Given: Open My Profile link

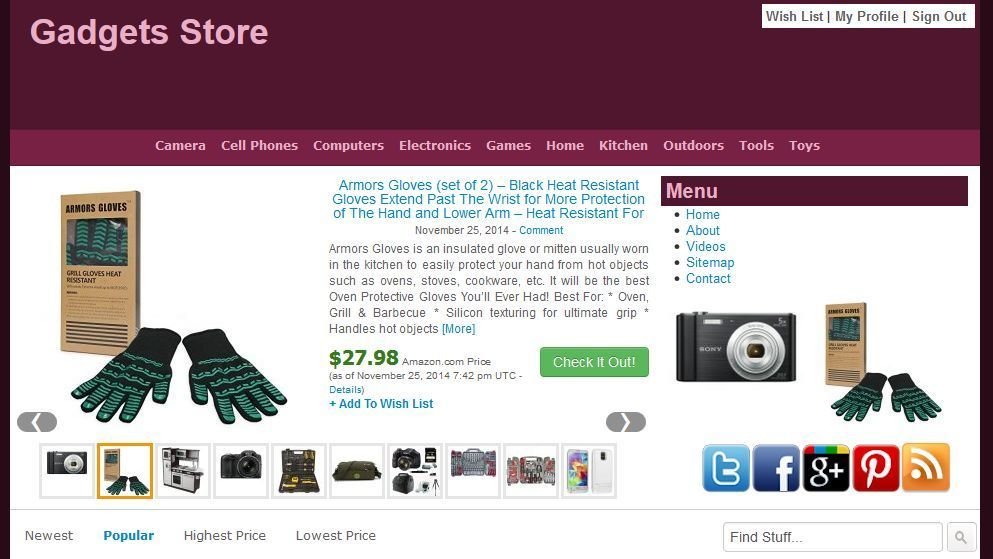Looking at the screenshot, I should [866, 16].
